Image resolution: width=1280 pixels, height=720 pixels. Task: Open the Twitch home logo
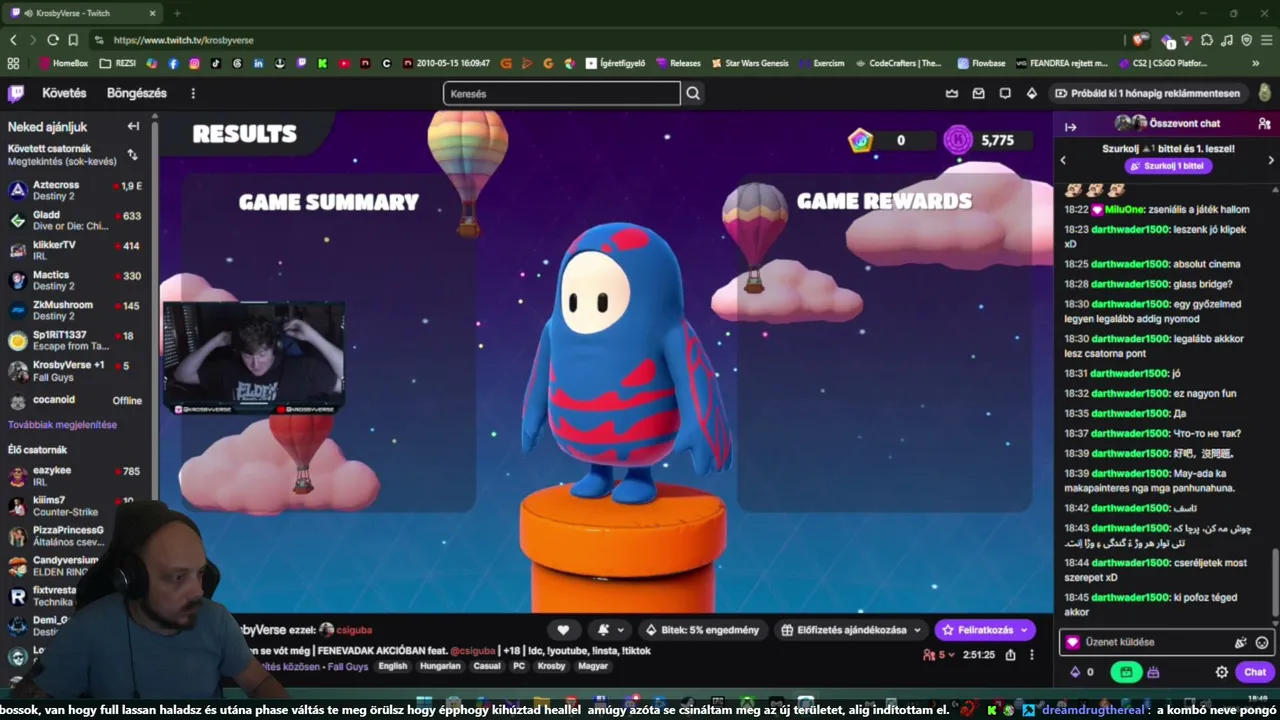[x=16, y=93]
